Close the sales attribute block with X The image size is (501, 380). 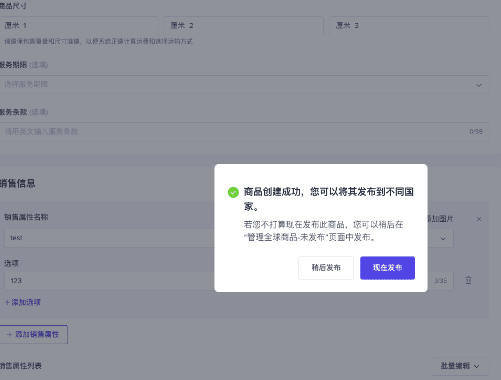click(x=479, y=219)
